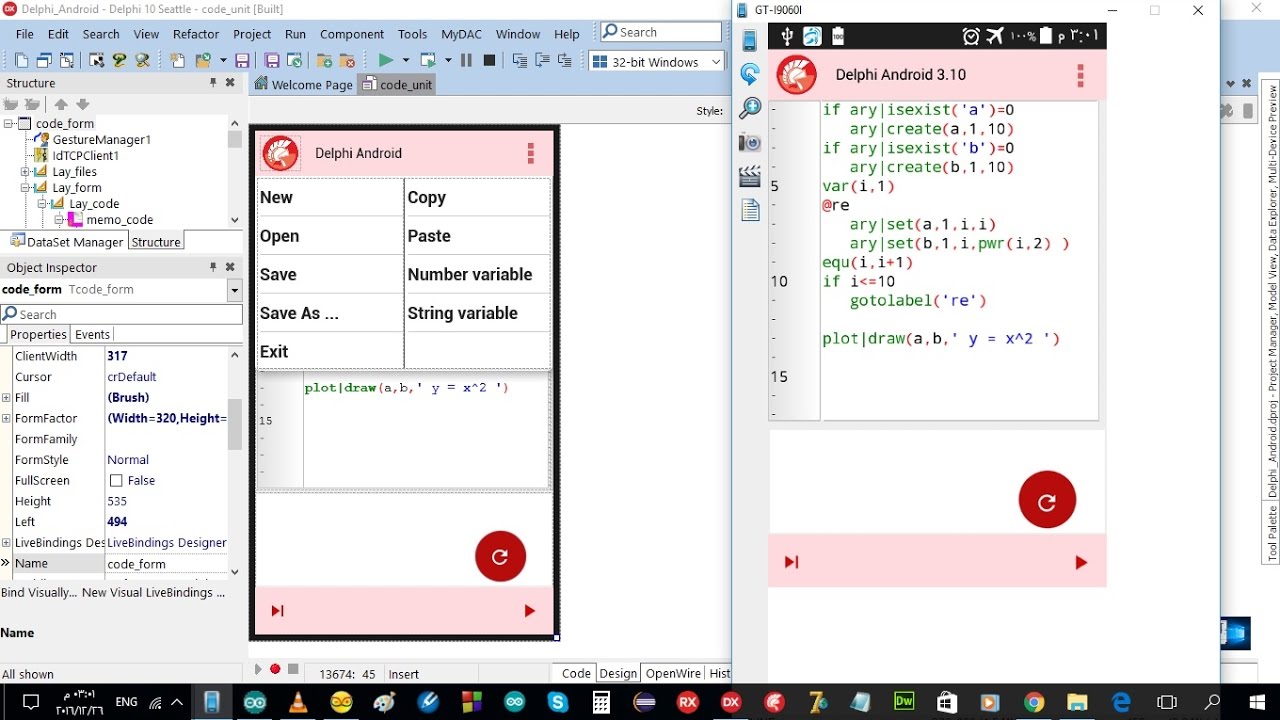Click Bind Visually... link
This screenshot has height=720, width=1280.
[x=39, y=592]
